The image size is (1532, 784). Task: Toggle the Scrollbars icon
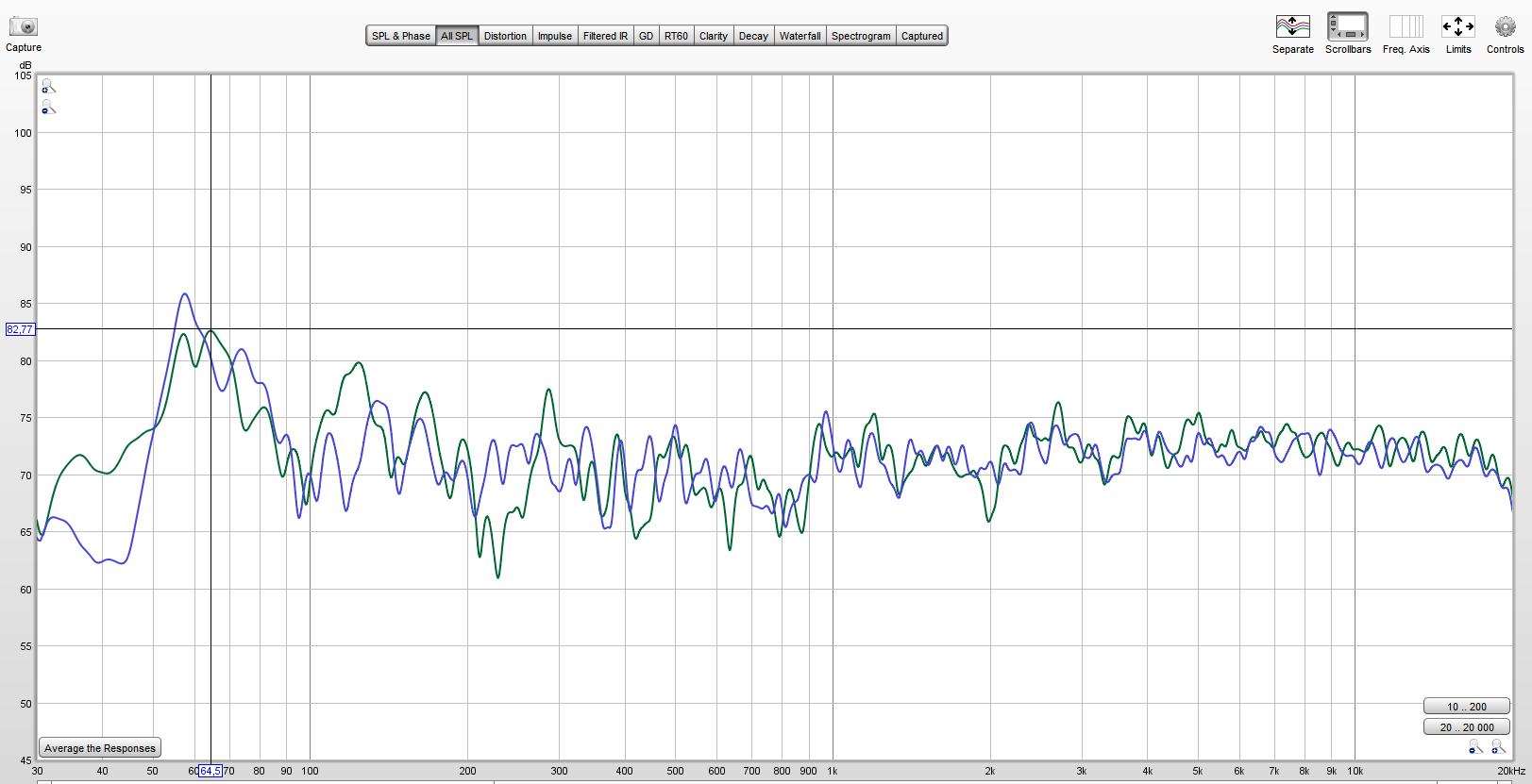1347,26
